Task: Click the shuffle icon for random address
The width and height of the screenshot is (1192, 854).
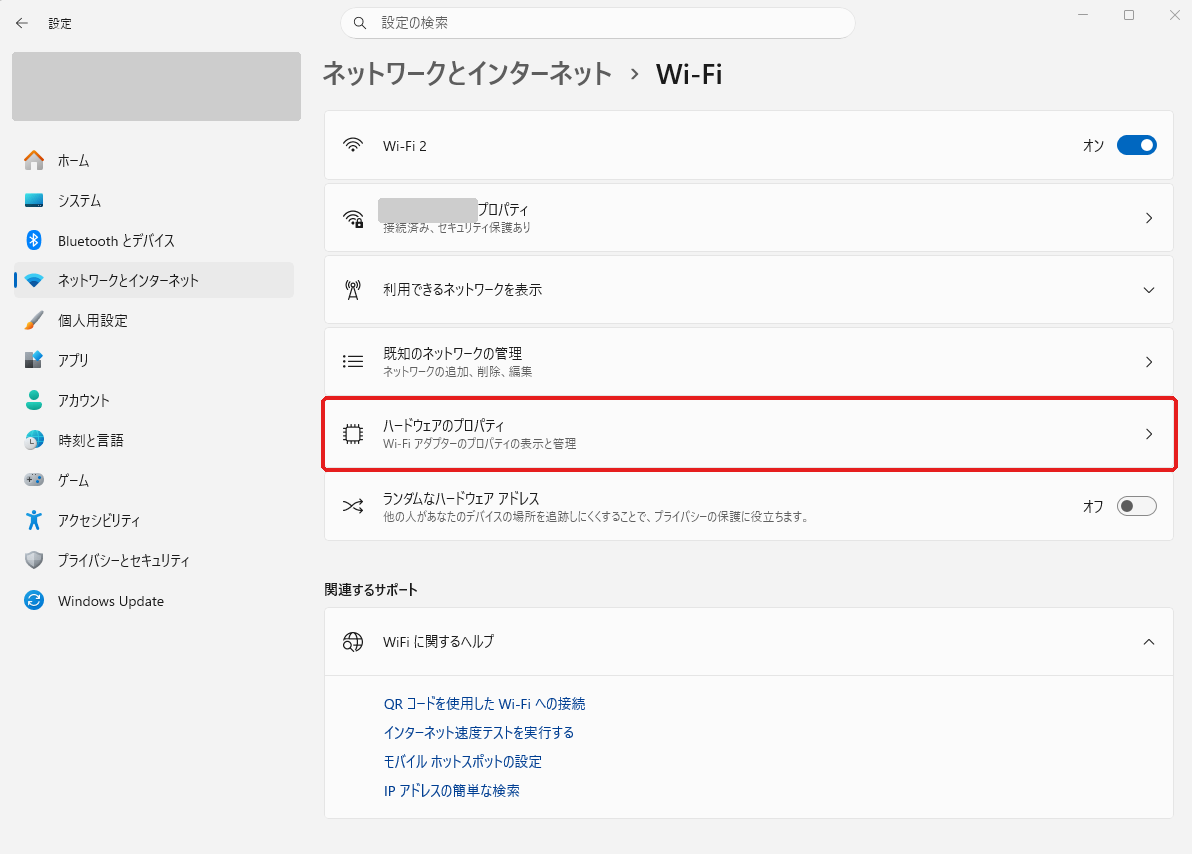Action: click(x=353, y=506)
